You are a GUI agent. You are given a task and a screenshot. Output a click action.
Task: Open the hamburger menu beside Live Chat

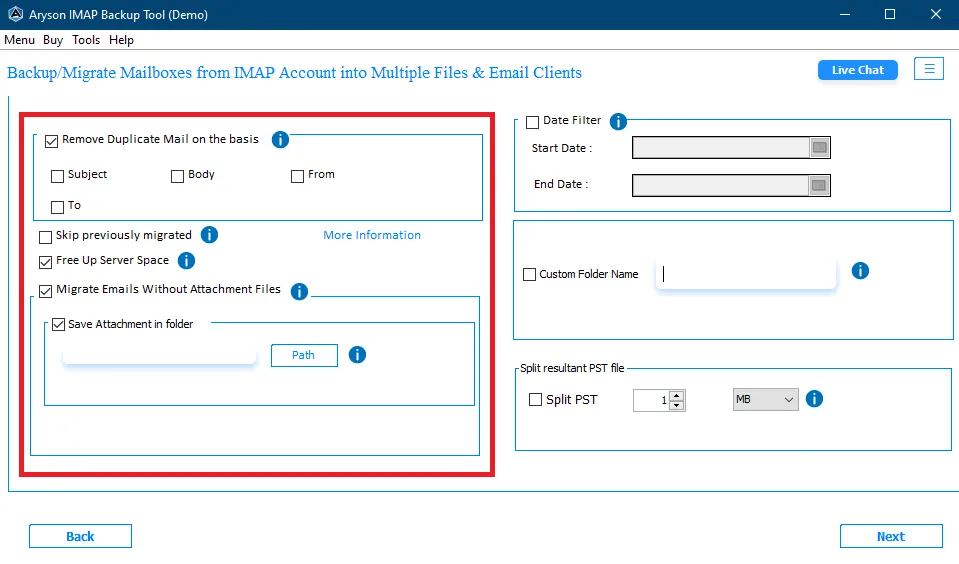click(x=929, y=69)
